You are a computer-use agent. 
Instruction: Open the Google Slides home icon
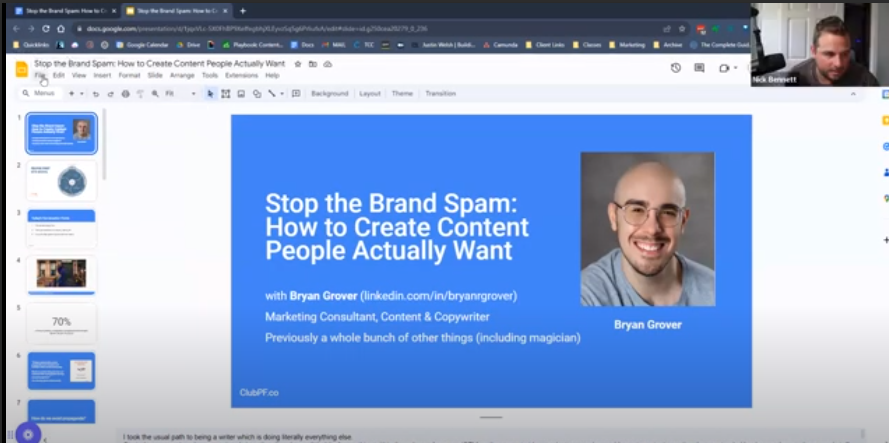tap(22, 69)
